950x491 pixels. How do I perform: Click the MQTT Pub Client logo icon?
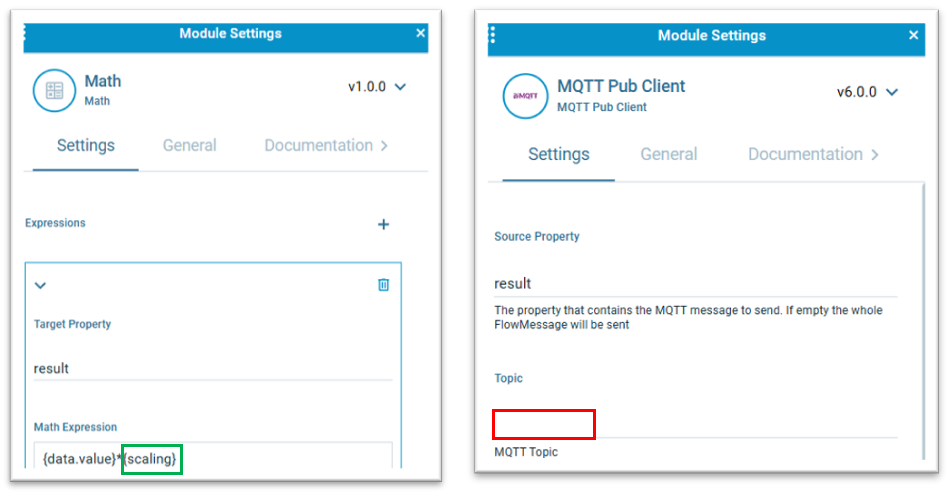coord(525,96)
